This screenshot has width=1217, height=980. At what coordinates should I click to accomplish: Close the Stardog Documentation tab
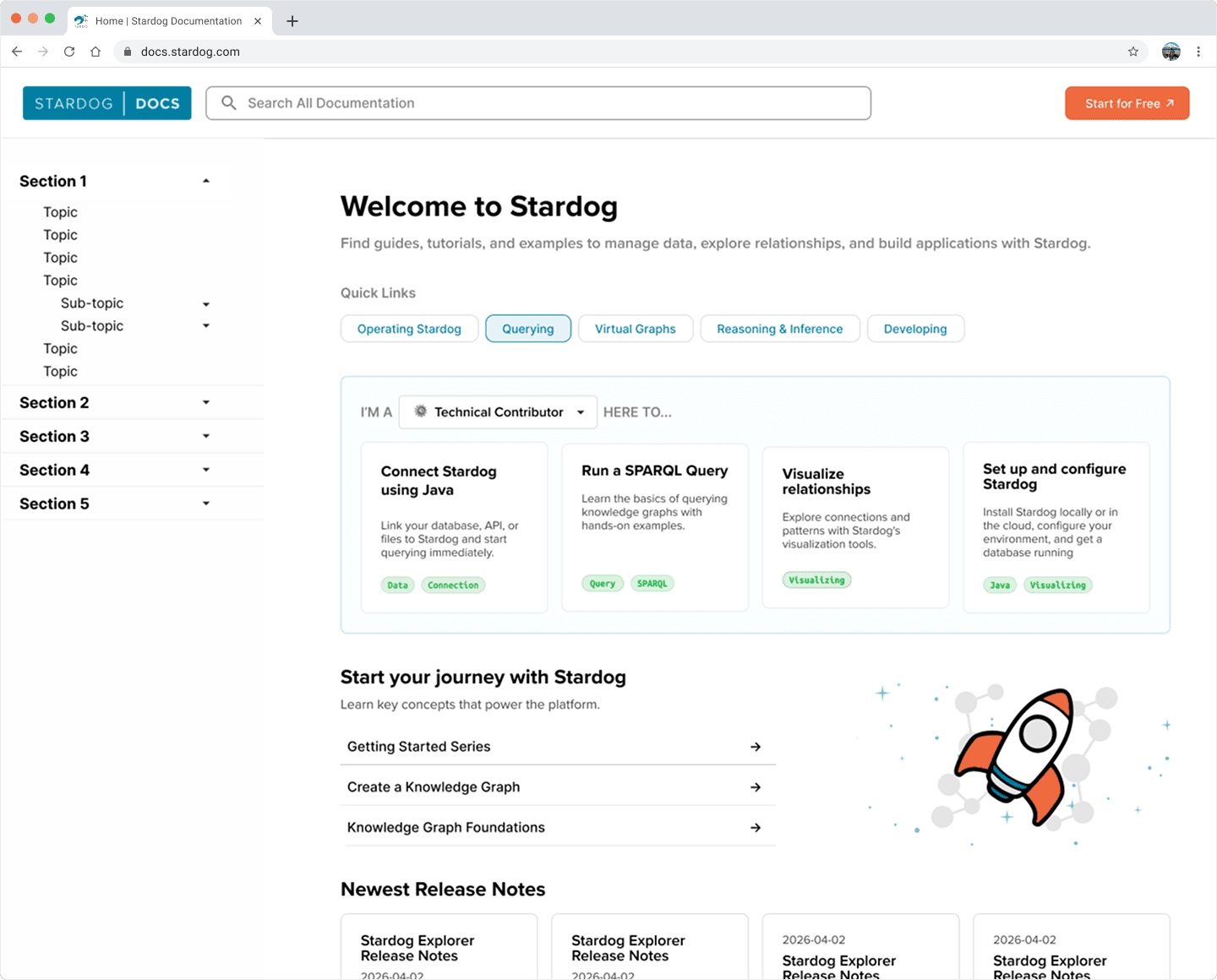258,21
